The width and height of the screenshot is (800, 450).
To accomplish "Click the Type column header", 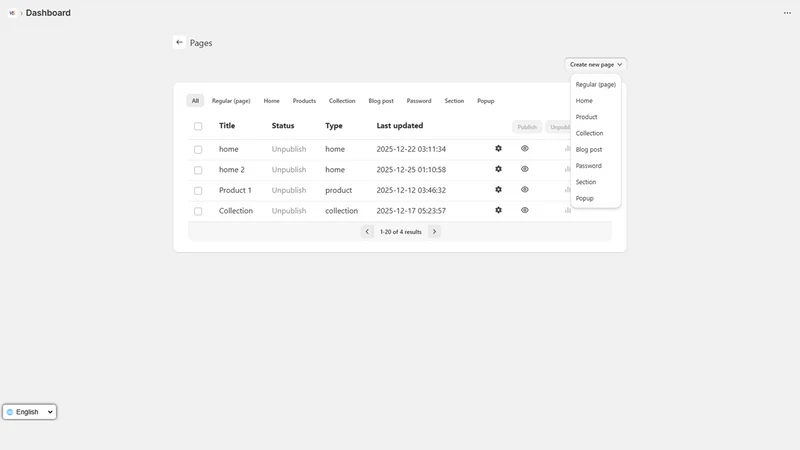I will (x=334, y=126).
